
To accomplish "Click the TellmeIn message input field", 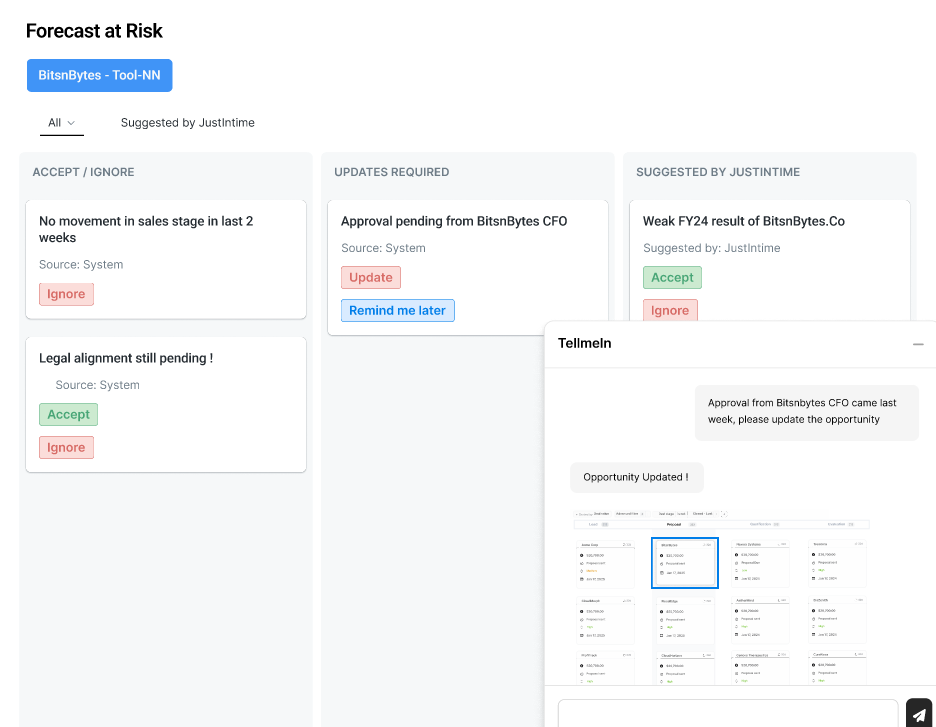I will pos(727,713).
